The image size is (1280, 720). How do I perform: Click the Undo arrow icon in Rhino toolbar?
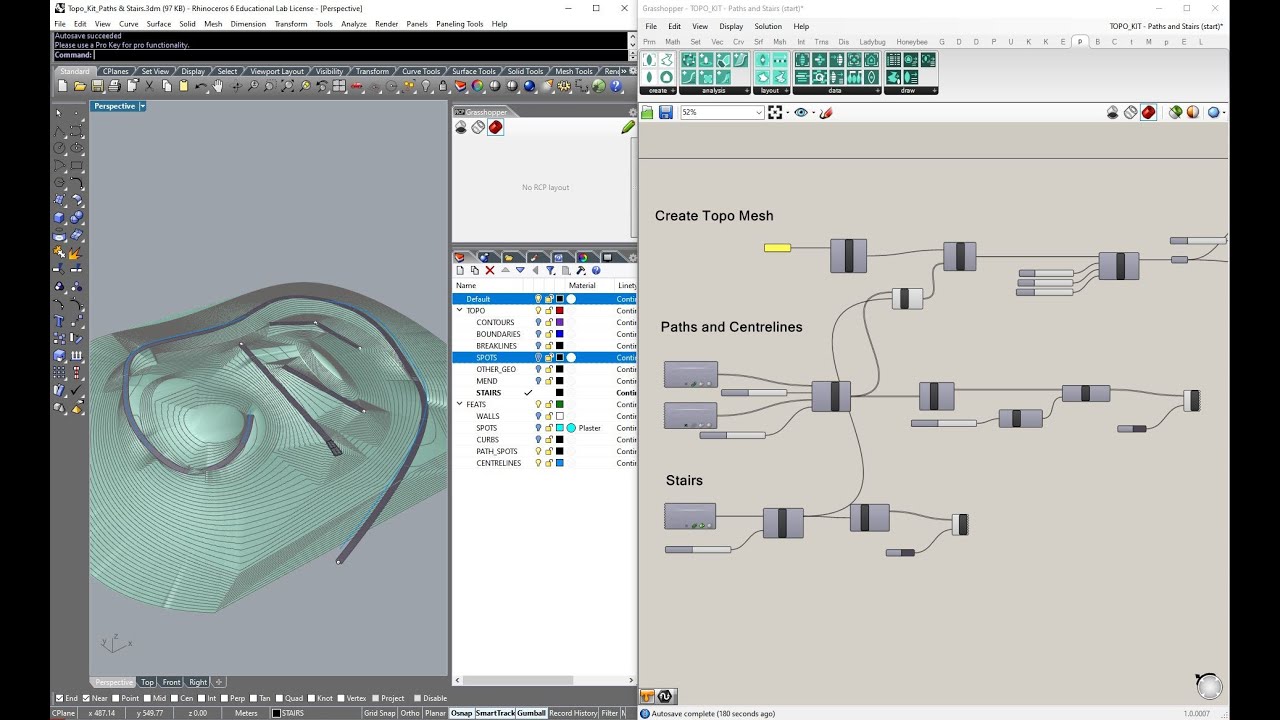pos(201,87)
